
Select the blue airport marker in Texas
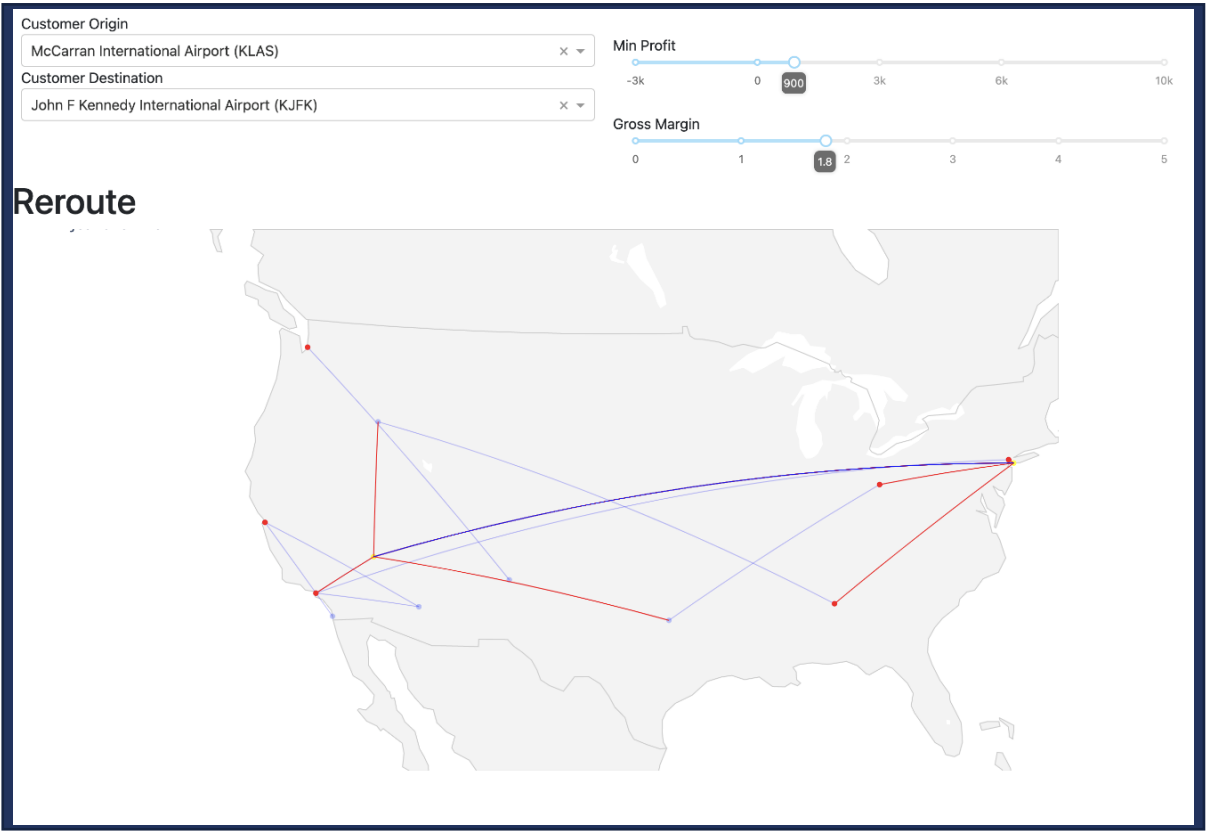pos(668,620)
